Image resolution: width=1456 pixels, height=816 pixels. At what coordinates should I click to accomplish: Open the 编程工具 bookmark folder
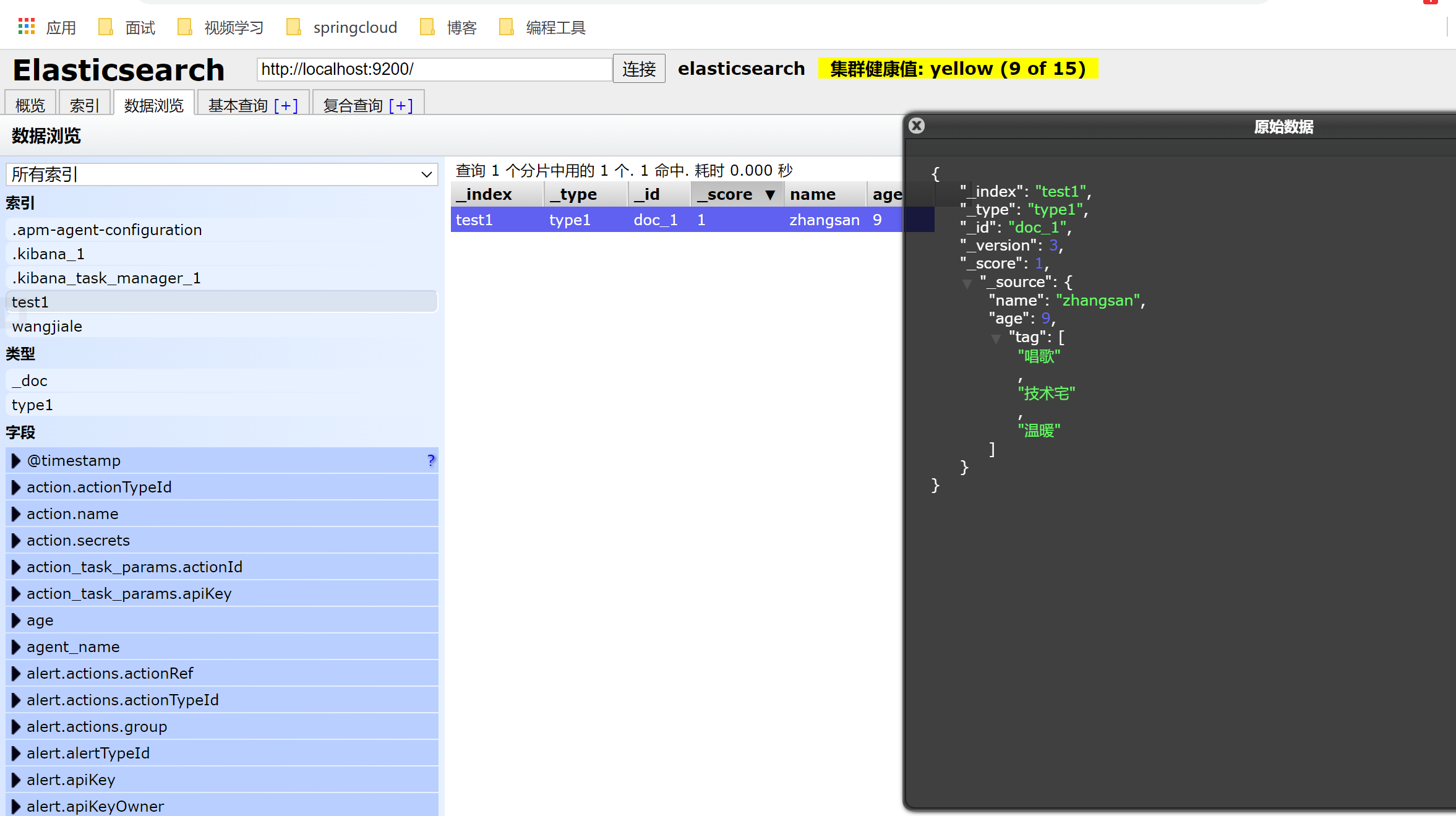click(x=542, y=27)
